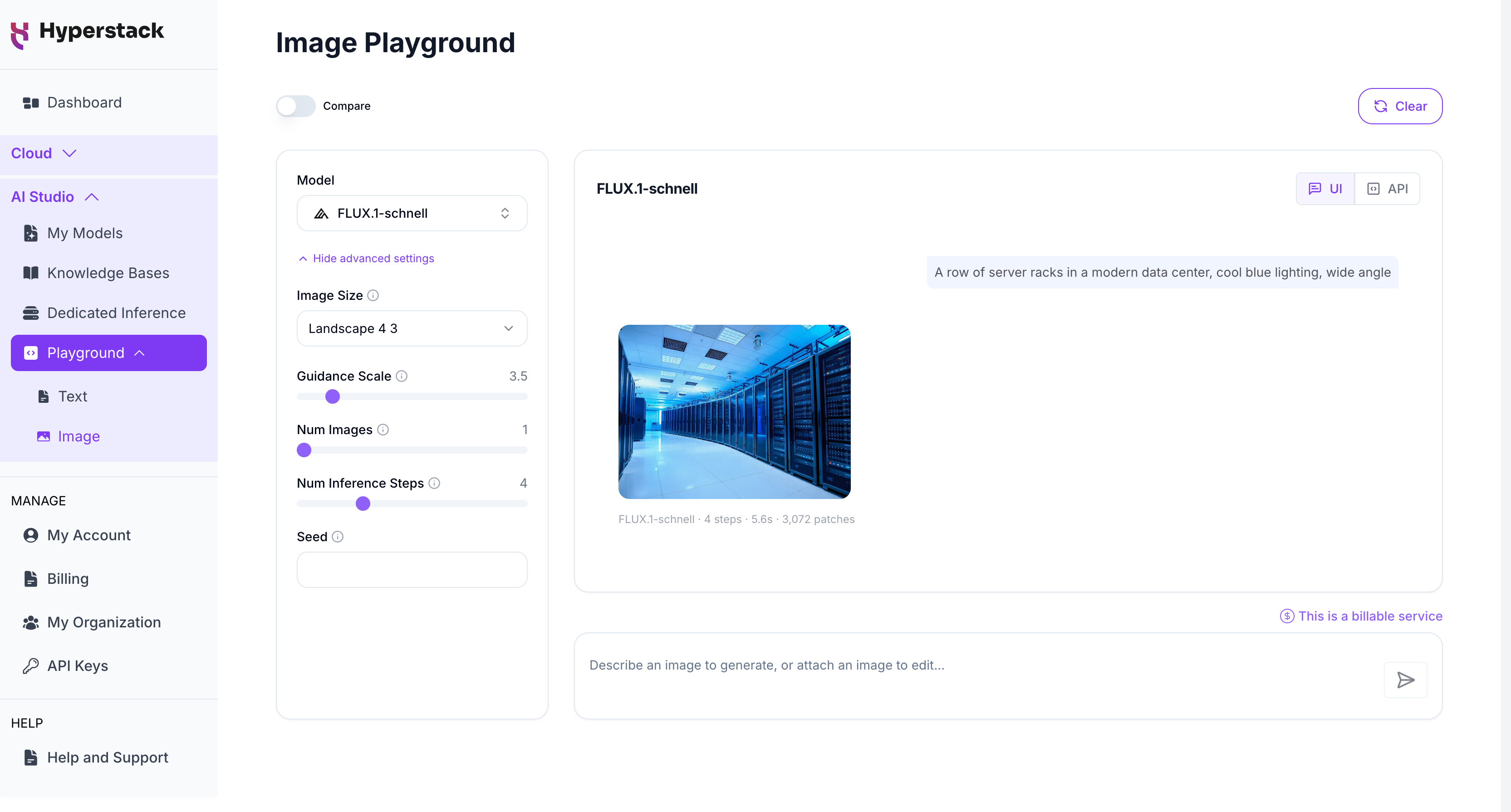This screenshot has width=1511, height=812.
Task: Collapse the Cloud section chevron
Action: (70, 154)
